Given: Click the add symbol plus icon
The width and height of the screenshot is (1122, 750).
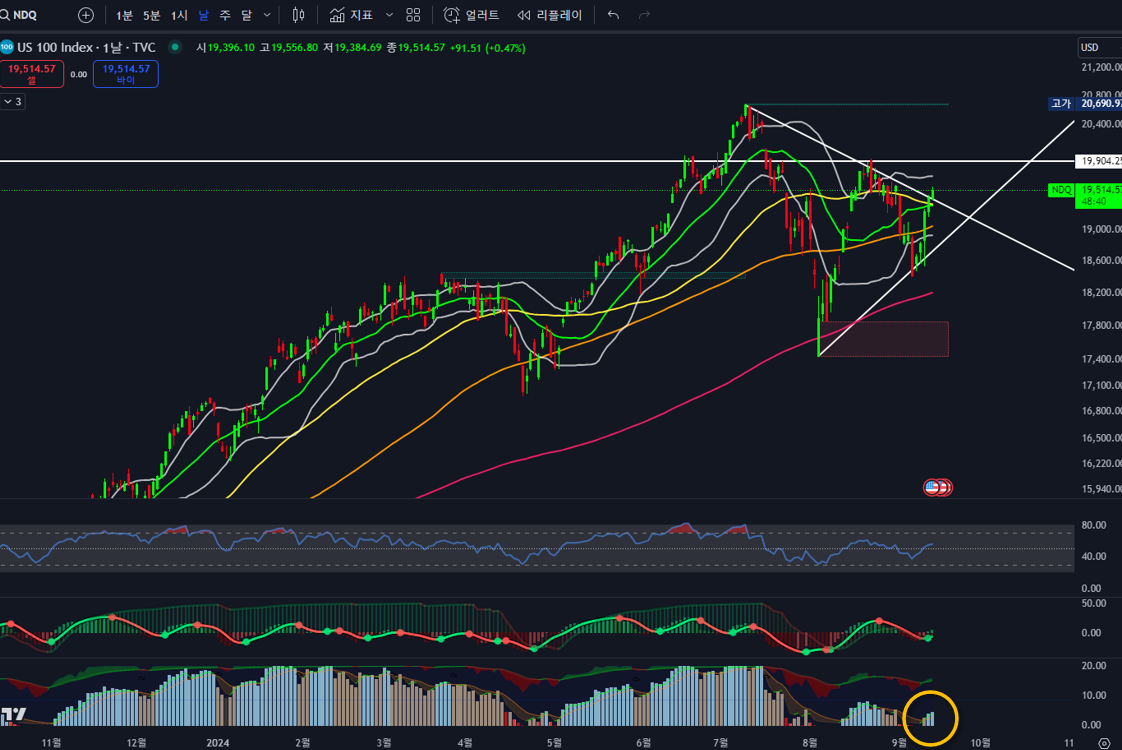Looking at the screenshot, I should click(86, 15).
